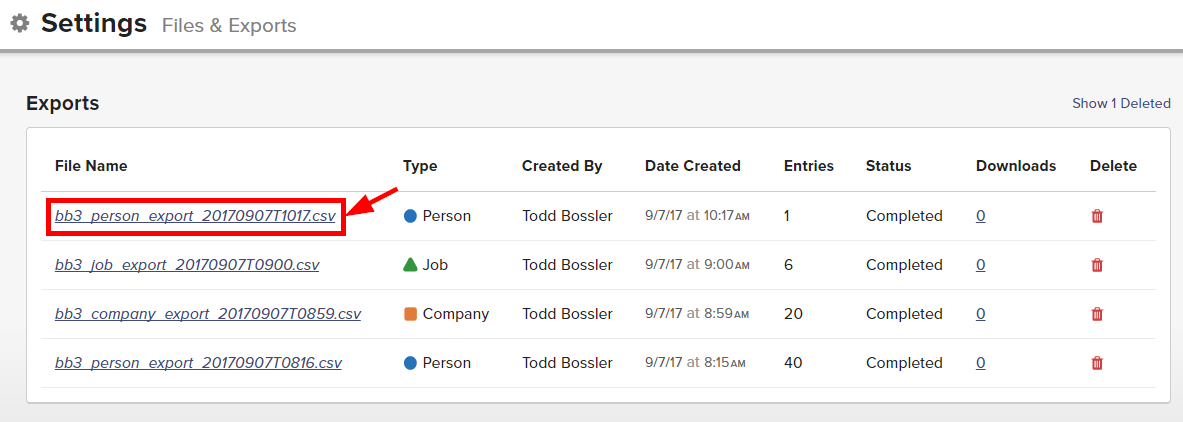Viewport: 1183px width, 422px height.
Task: Click the Date Created column header
Action: click(x=692, y=166)
